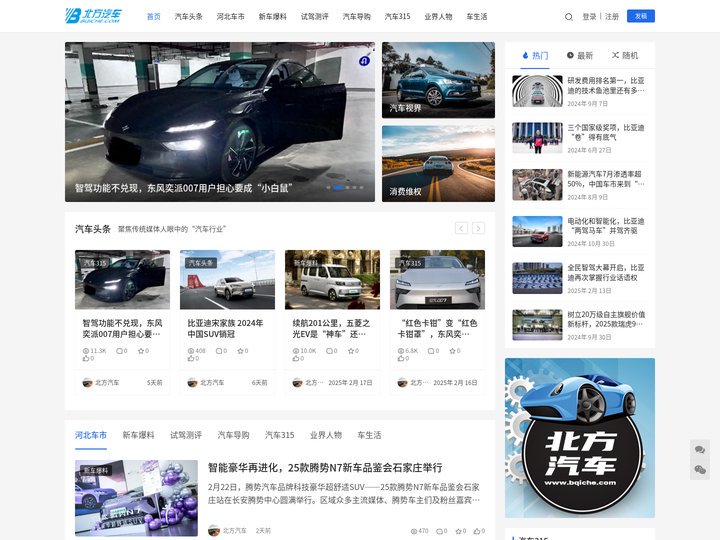The height and width of the screenshot is (540, 720).
Task: Select the 新车爆料 tab in lower section
Action: pyautogui.click(x=138, y=435)
